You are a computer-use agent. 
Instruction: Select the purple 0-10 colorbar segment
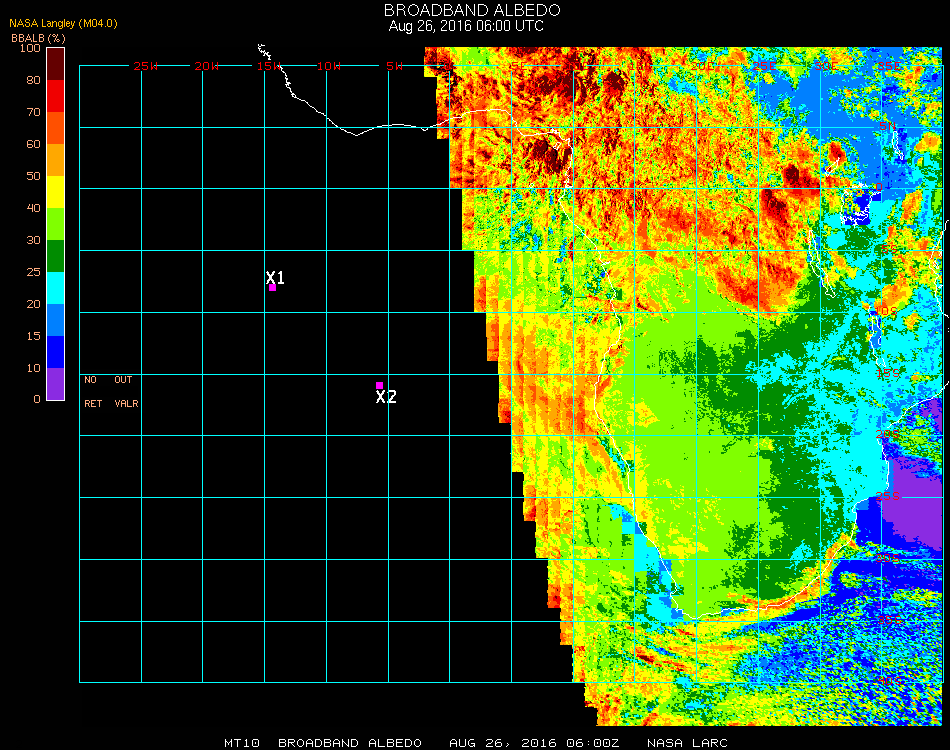tap(56, 383)
